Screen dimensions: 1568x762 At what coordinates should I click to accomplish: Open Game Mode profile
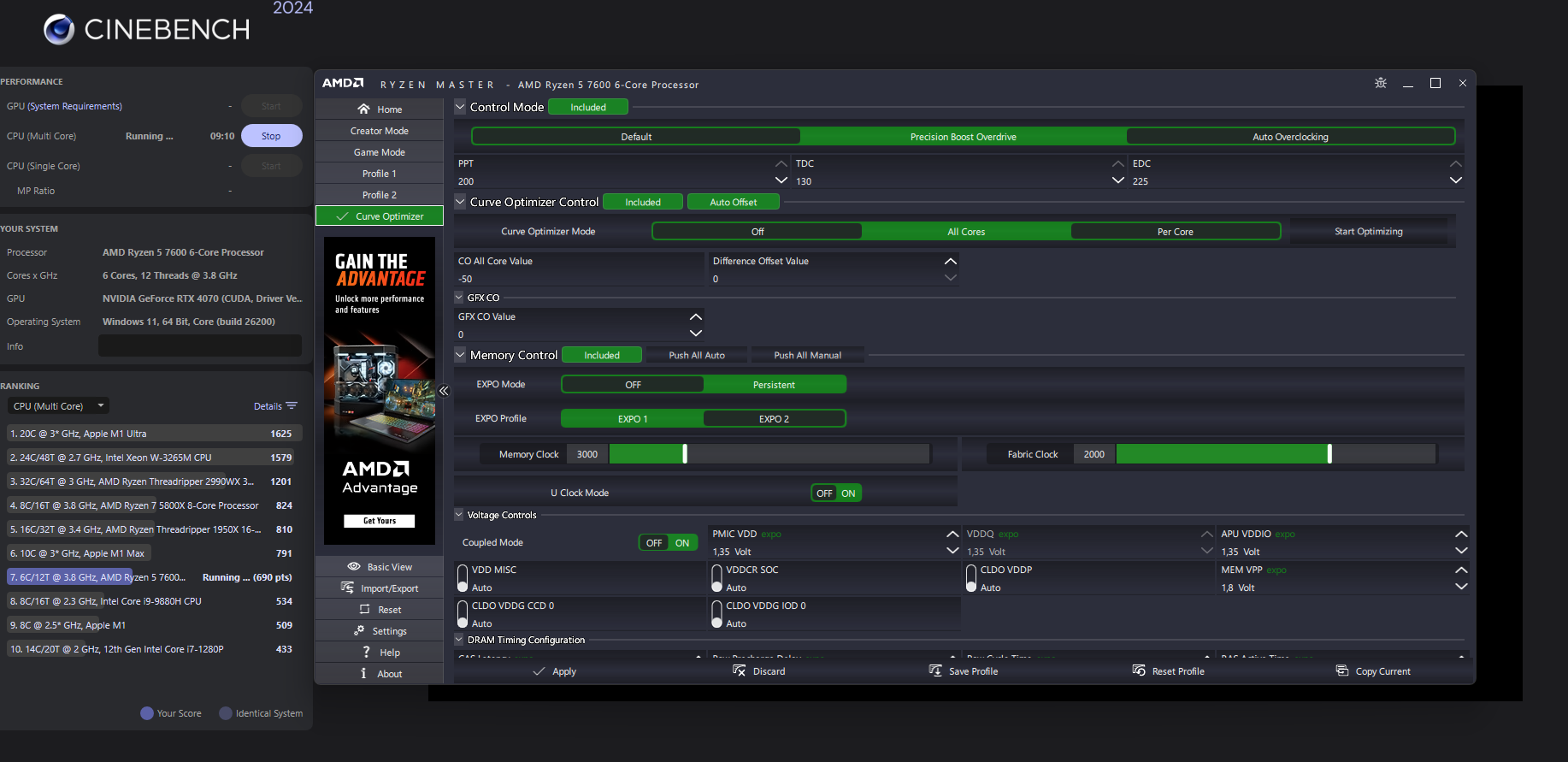pos(380,152)
